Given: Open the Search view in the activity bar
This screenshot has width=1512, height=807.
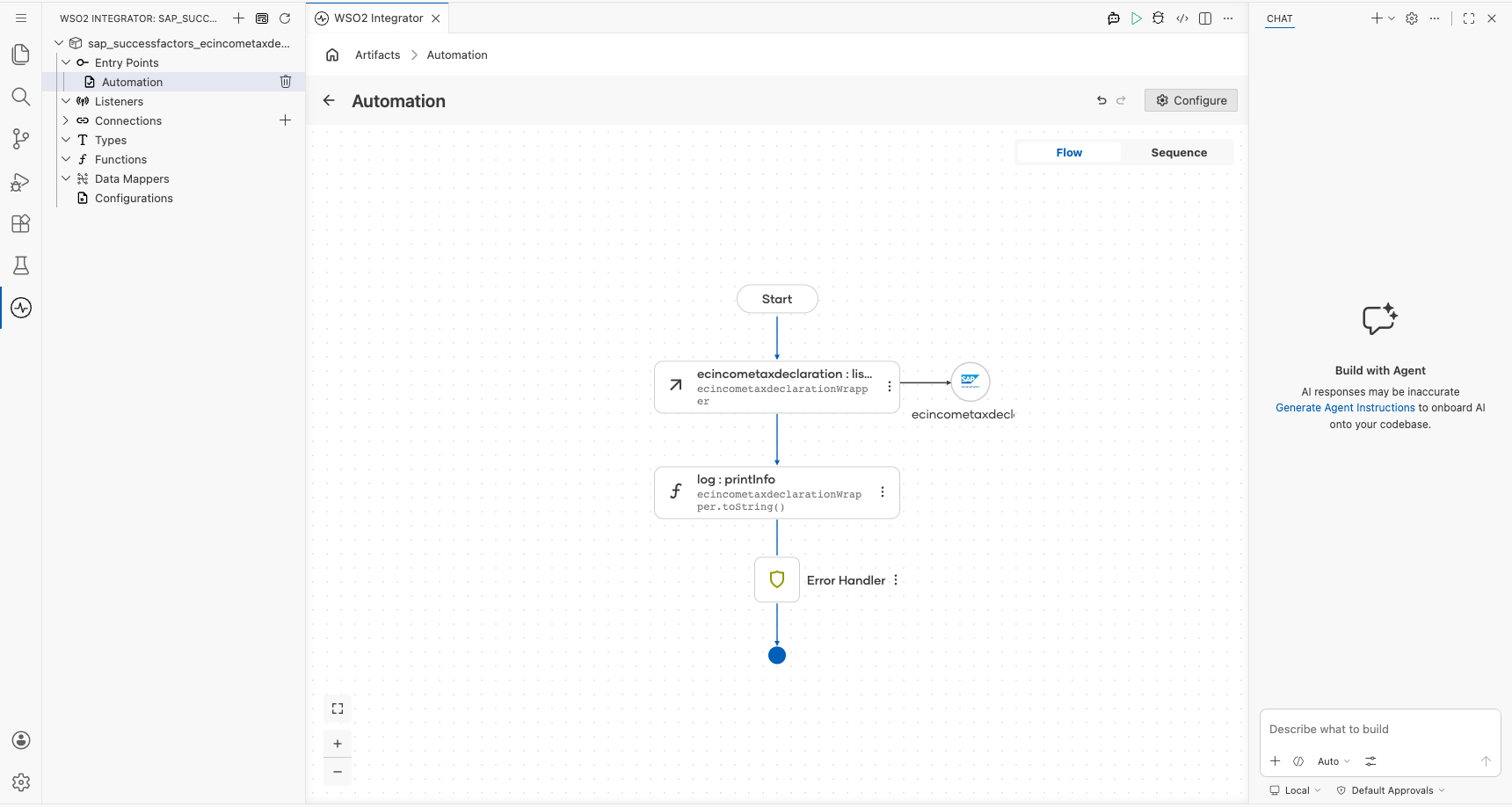Looking at the screenshot, I should click(21, 97).
